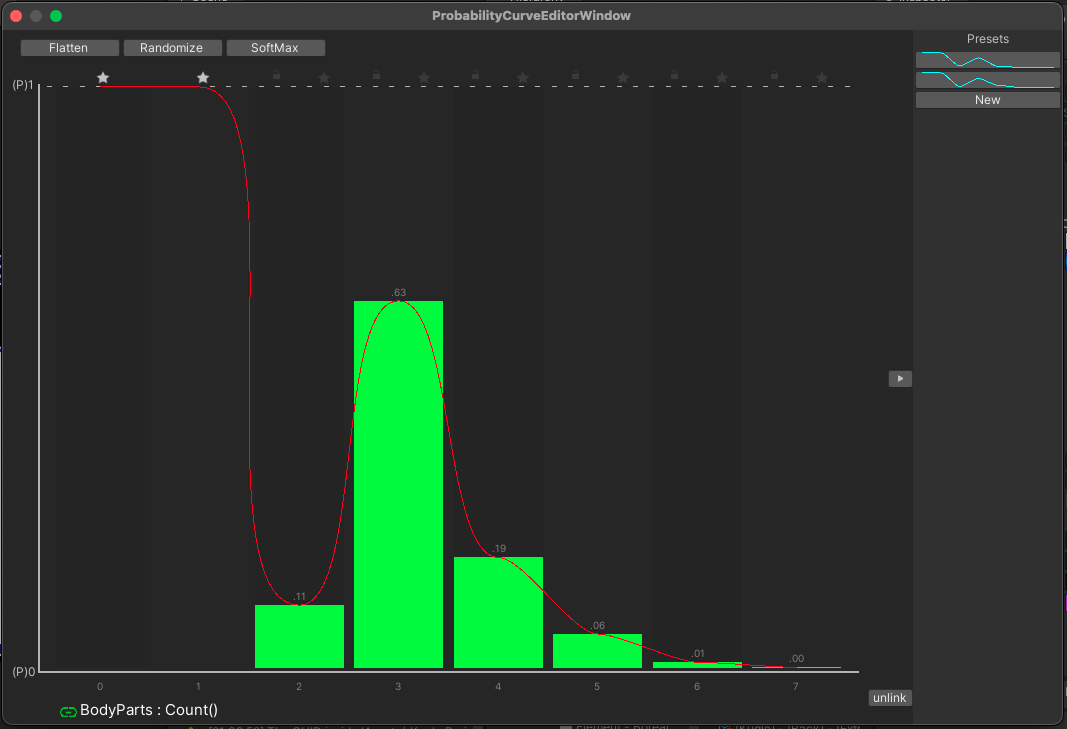Click the star icon above bar 5
Image resolution: width=1067 pixels, height=729 pixels.
pos(623,78)
